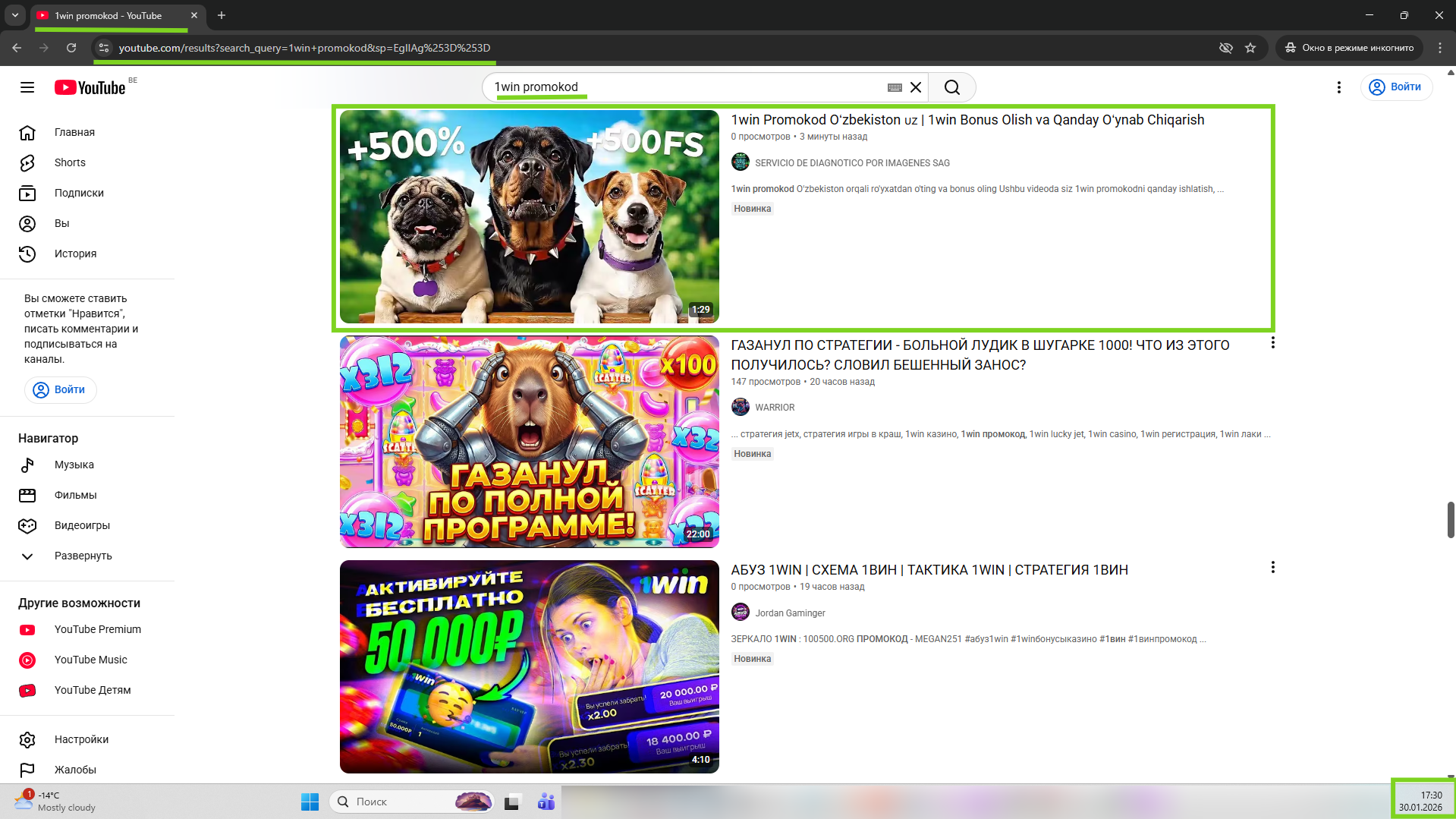1456x819 pixels.
Task: Click the Shorts icon in sidebar
Action: click(x=27, y=162)
